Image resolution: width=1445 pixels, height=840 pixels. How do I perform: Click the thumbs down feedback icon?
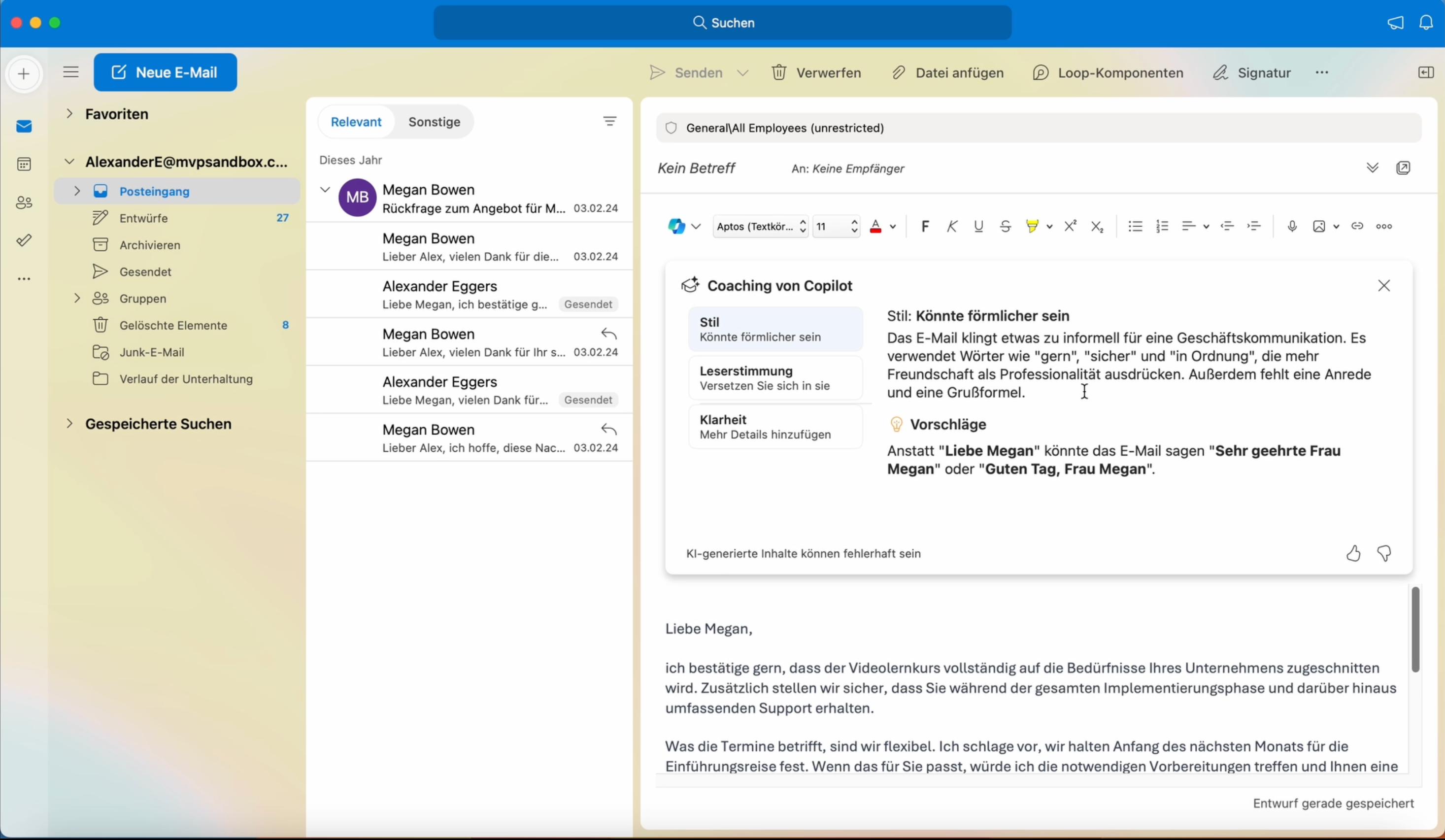click(1384, 553)
